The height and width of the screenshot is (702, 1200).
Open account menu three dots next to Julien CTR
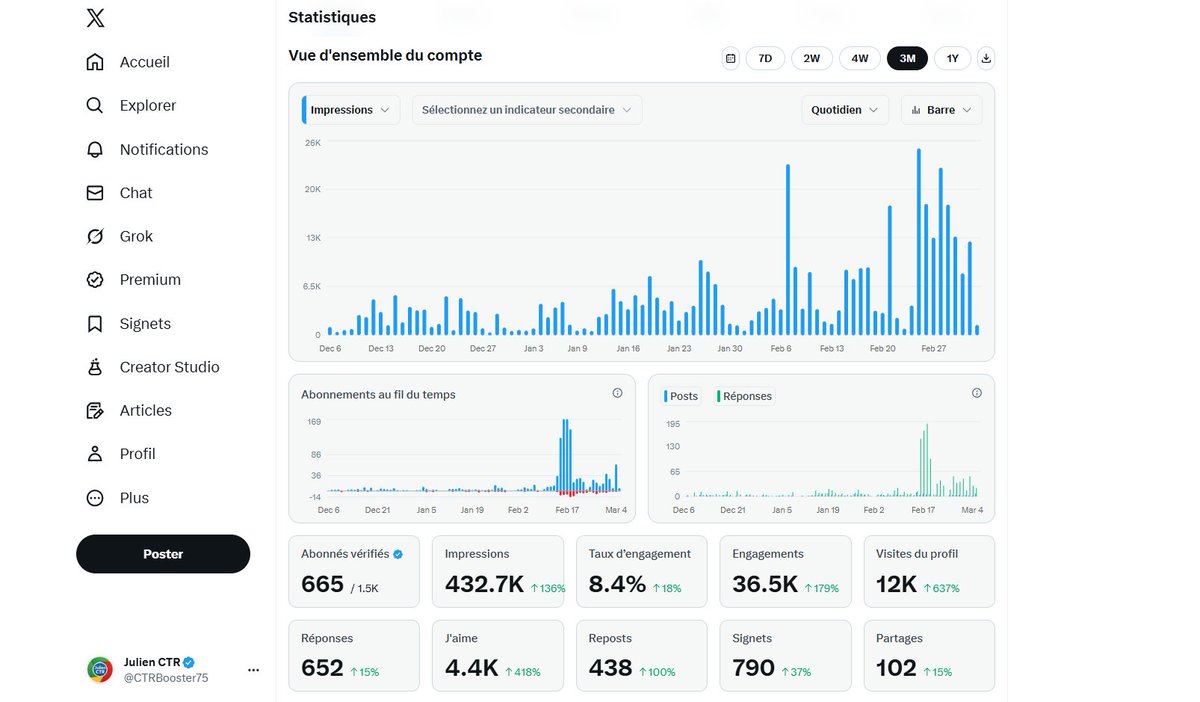(x=253, y=670)
